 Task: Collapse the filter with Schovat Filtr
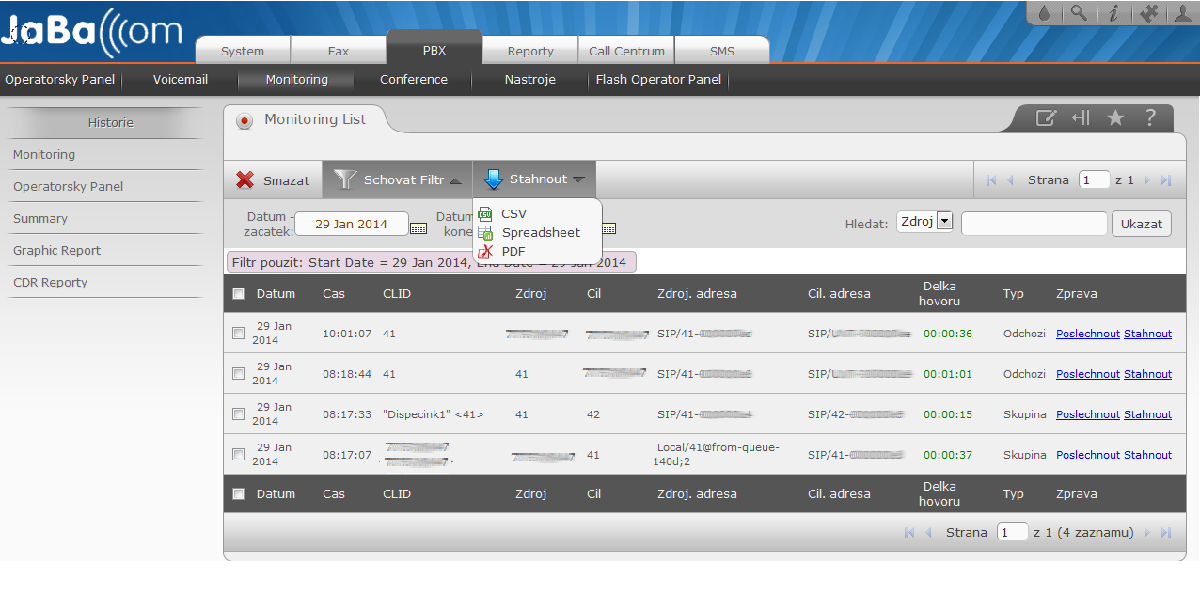(x=398, y=180)
